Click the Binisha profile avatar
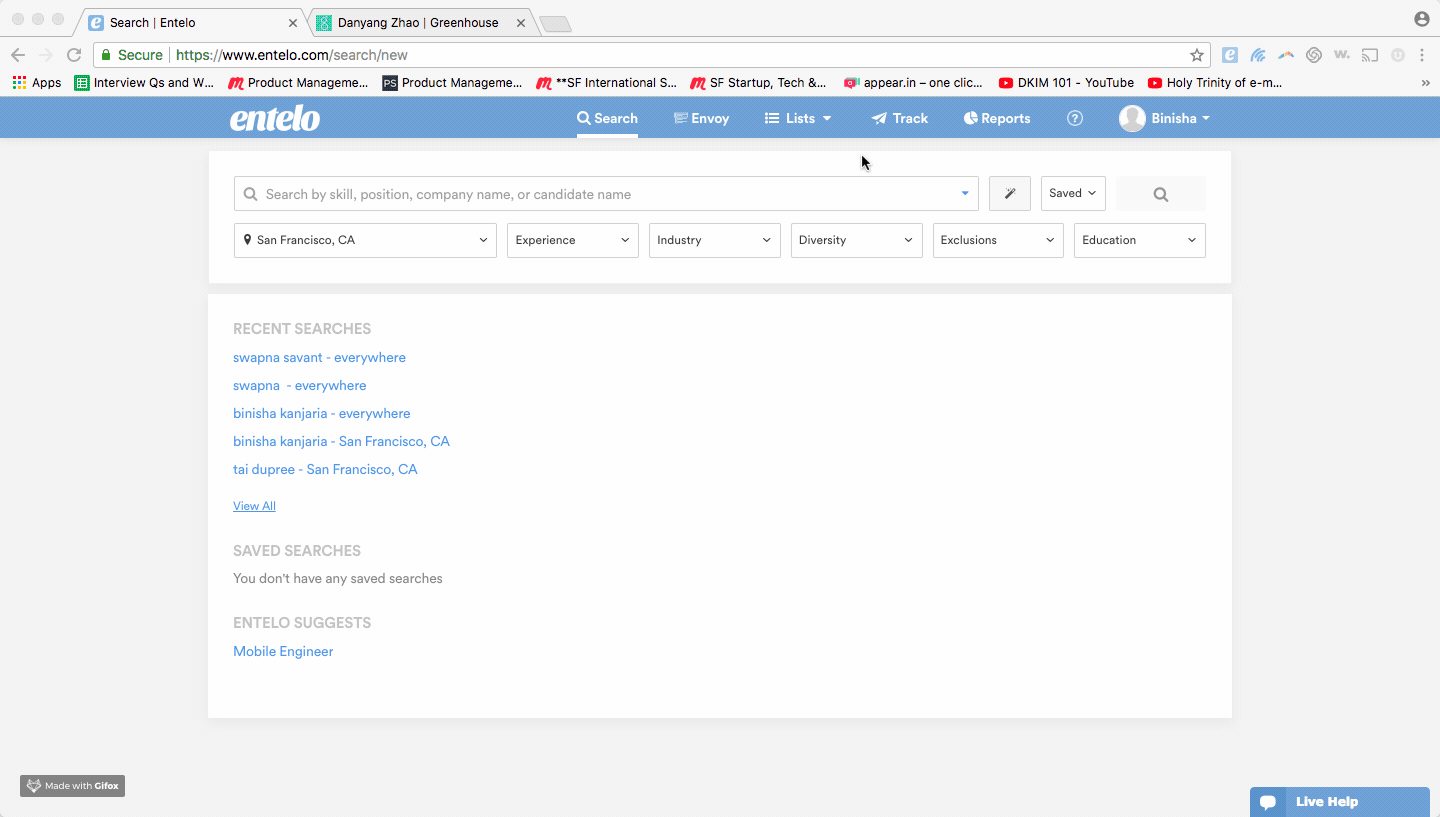 click(x=1132, y=118)
